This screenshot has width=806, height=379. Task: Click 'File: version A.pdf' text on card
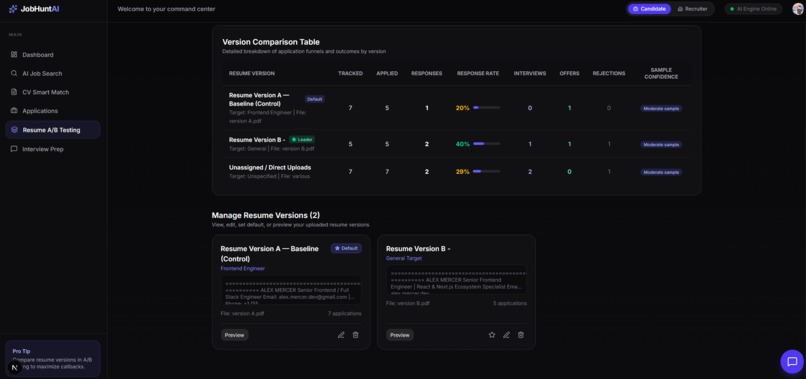tap(243, 313)
